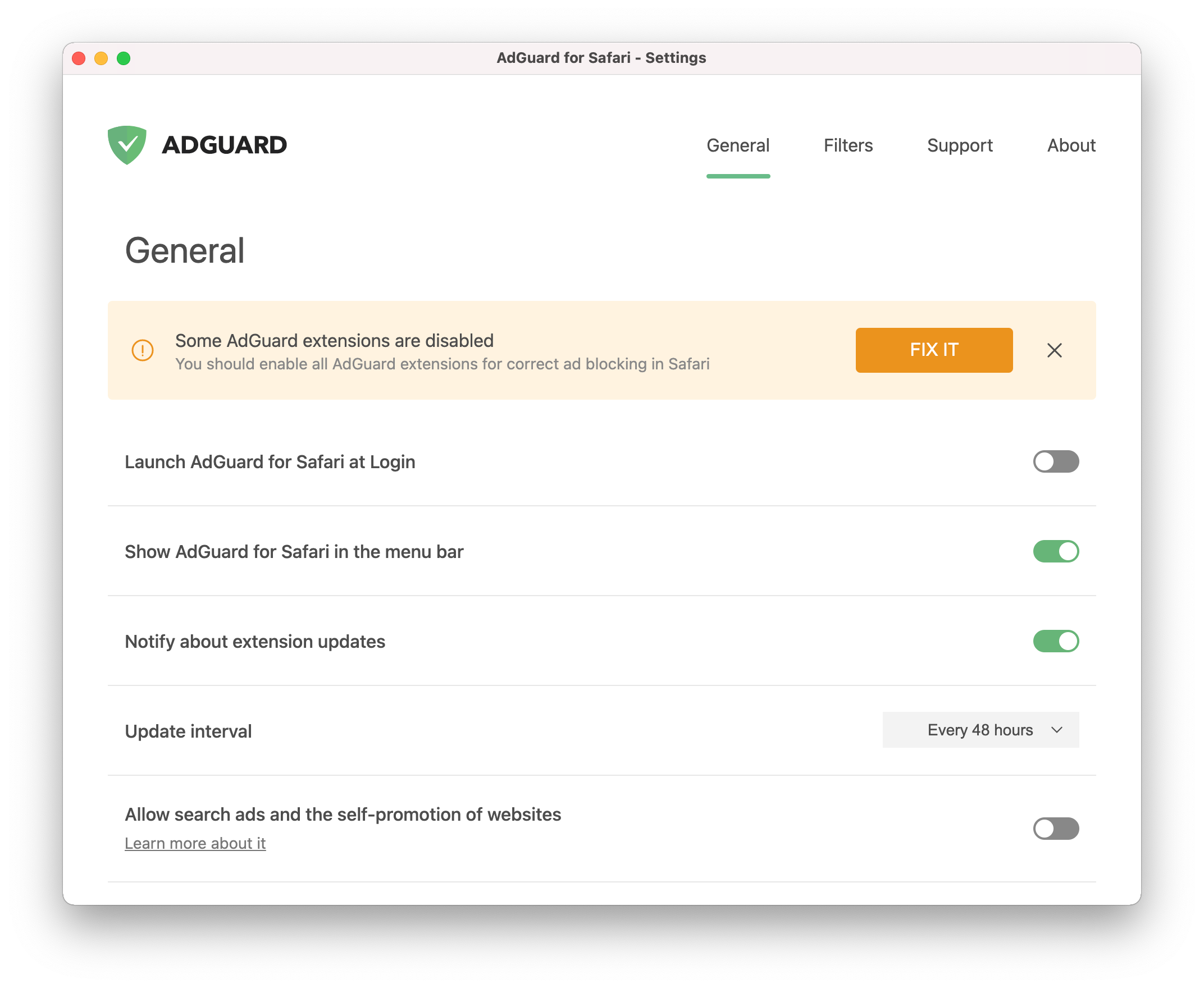Toggle 'Show AdGuard for Safari in the menu bar'
Viewport: 1204px width, 988px height.
[1056, 551]
